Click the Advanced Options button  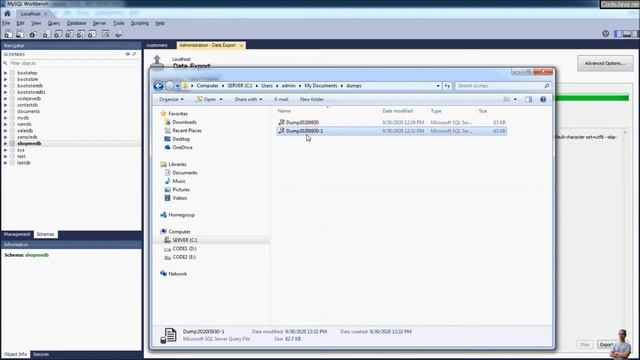click(x=605, y=63)
